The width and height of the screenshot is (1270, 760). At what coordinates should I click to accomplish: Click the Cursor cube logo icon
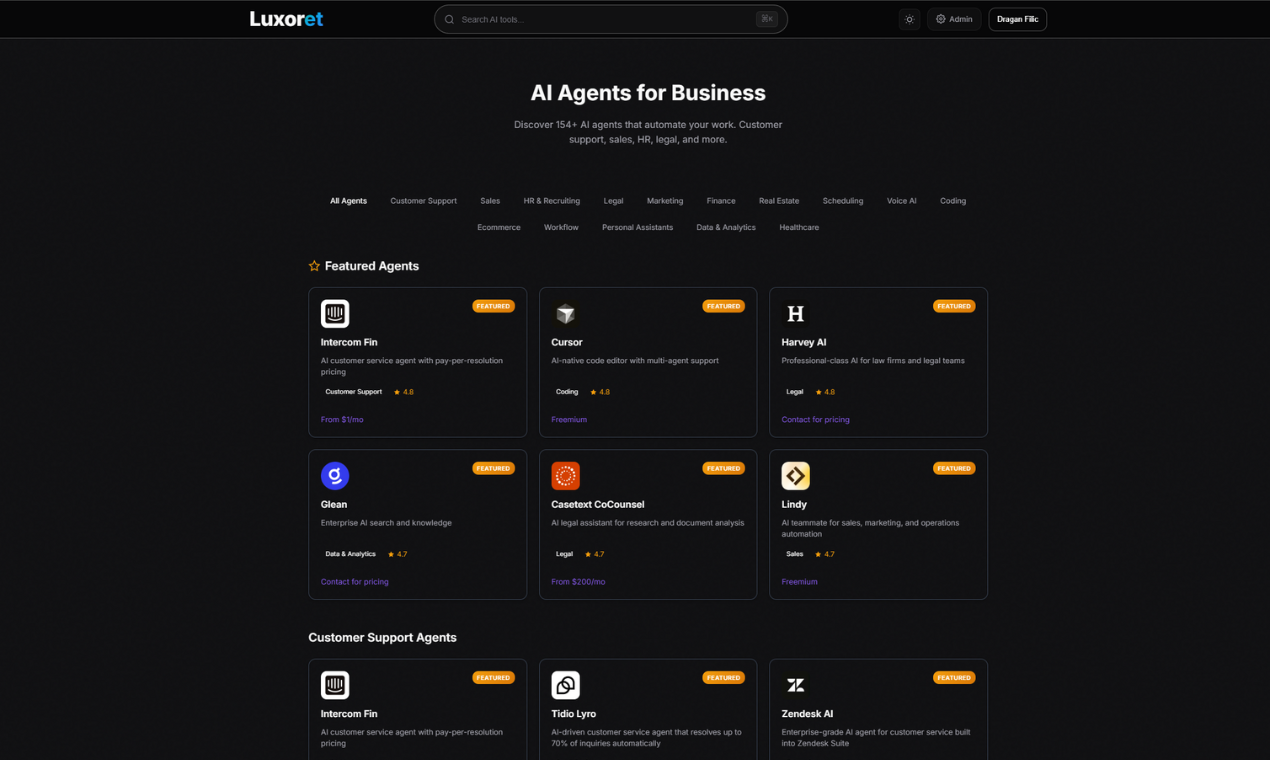565,314
